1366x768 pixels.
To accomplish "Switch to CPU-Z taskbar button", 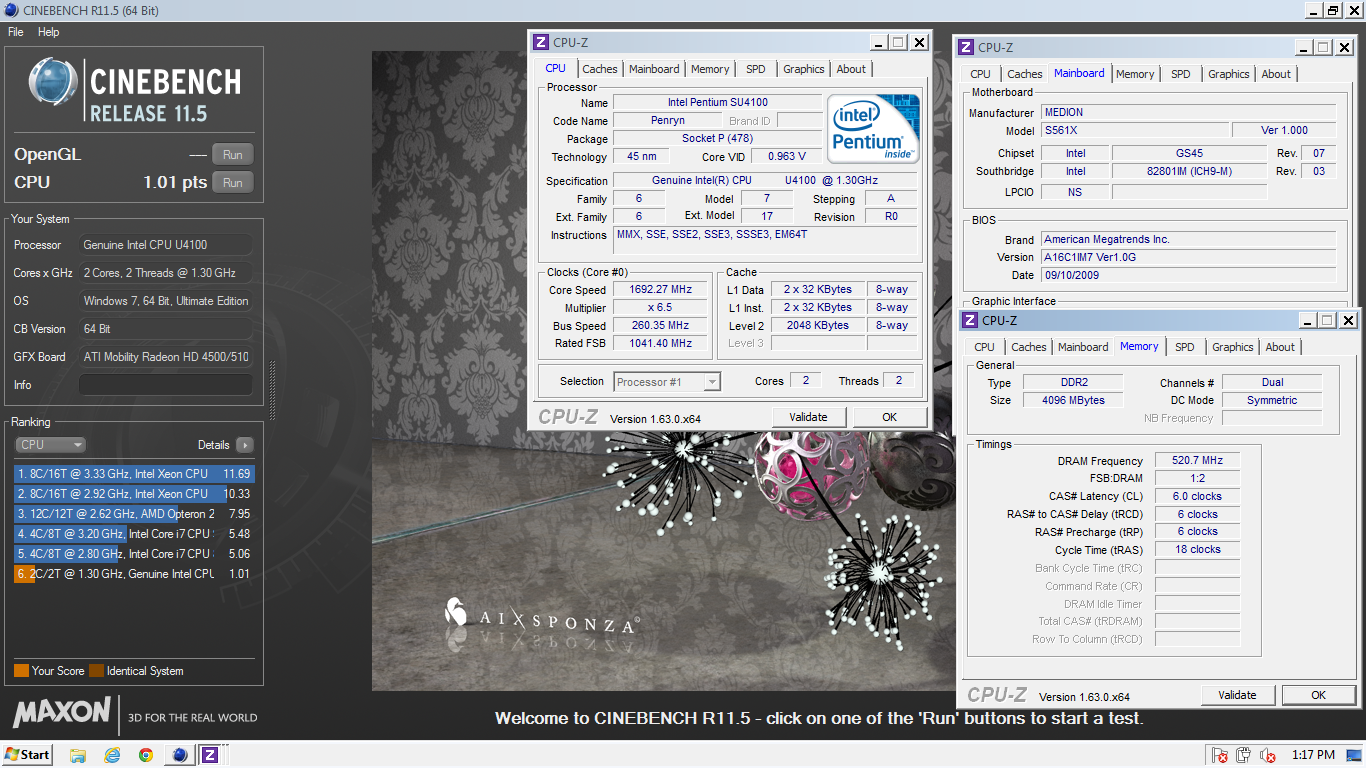I will (211, 755).
